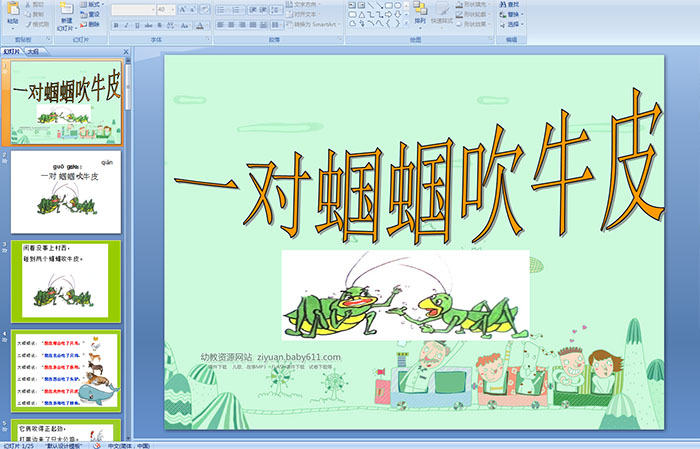
Task: Click the Decrease Indent icon
Action: (253, 10)
